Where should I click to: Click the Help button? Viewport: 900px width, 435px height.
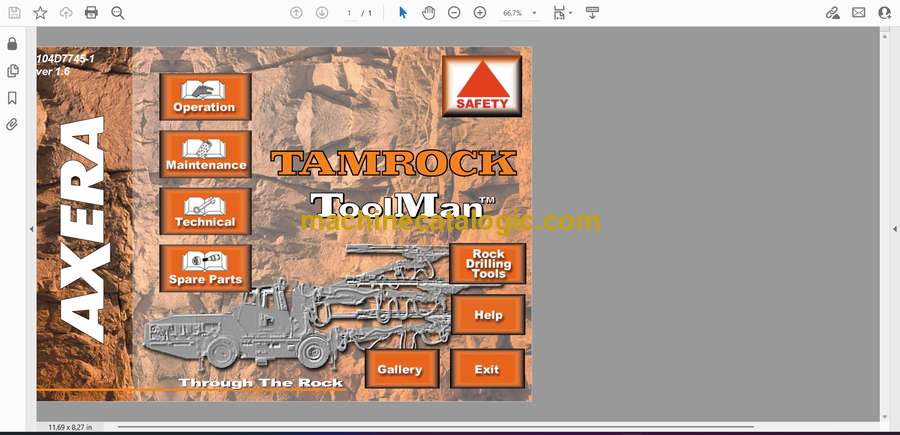[x=488, y=314]
